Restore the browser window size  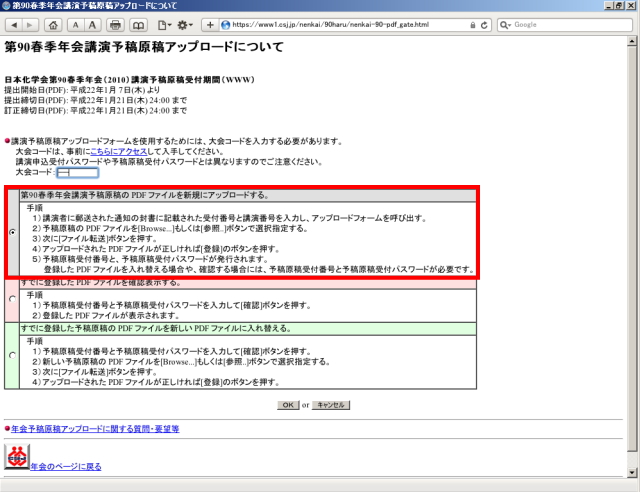[x=619, y=5]
